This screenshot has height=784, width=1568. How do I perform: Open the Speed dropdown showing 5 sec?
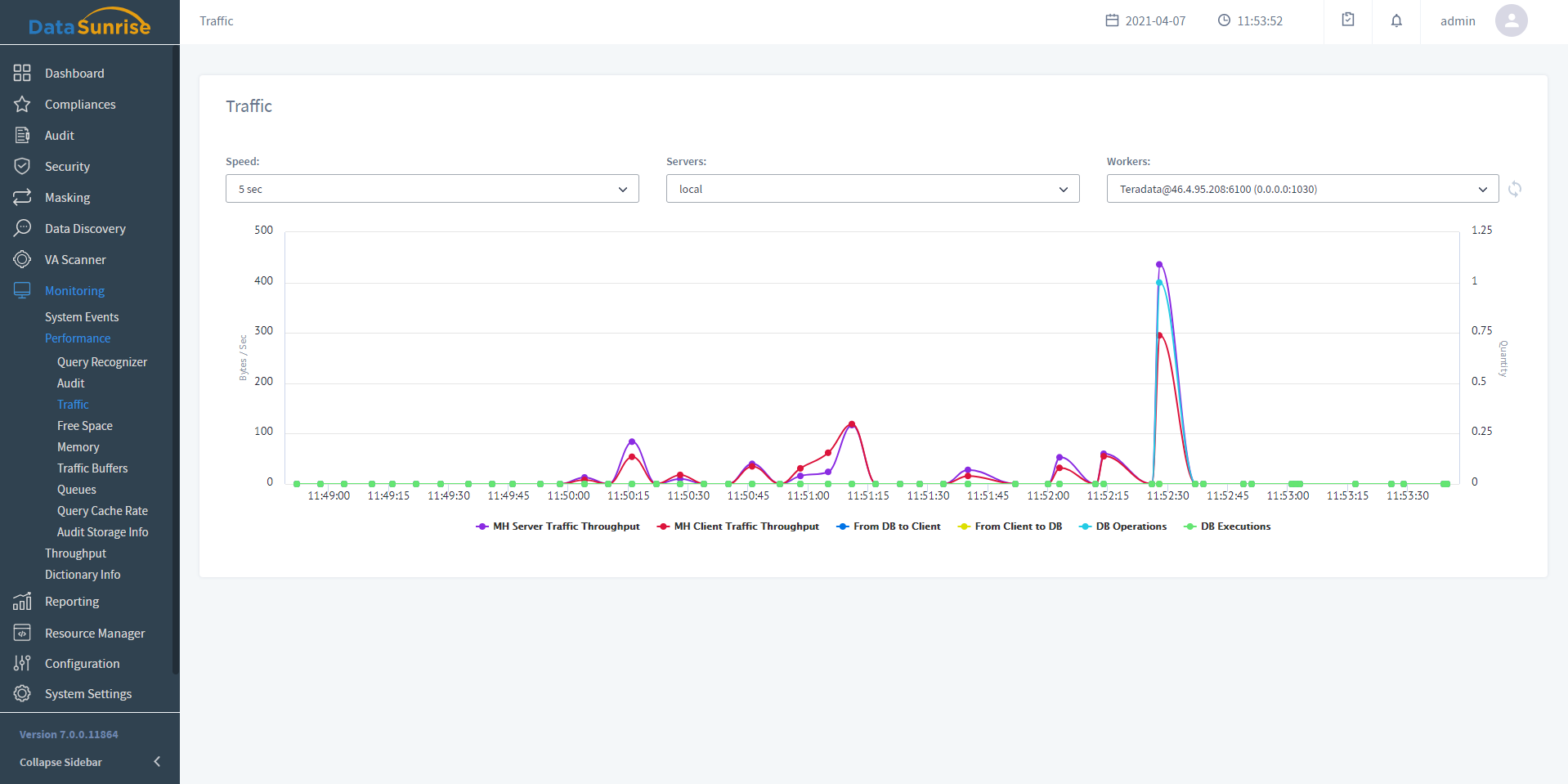[x=432, y=189]
